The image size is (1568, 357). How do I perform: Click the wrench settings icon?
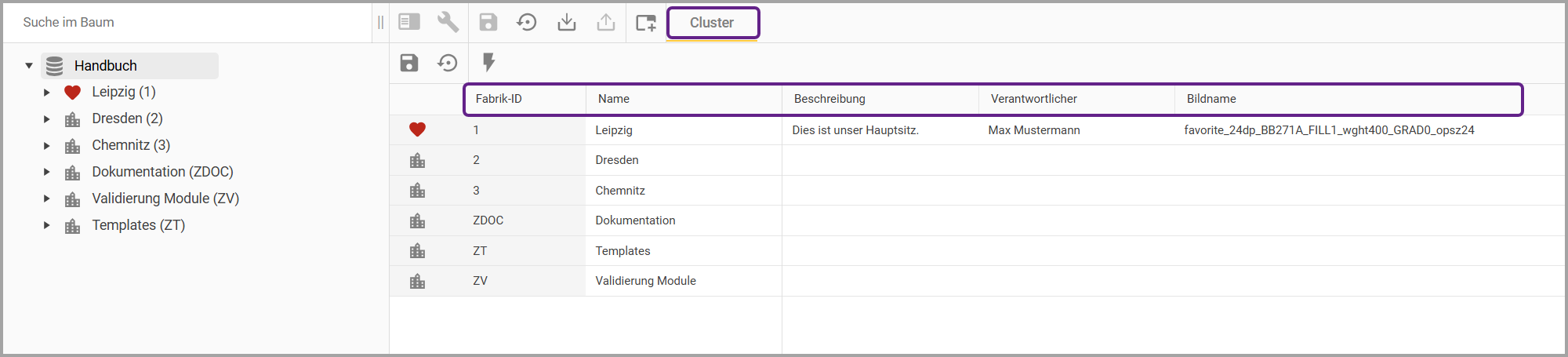pos(448,22)
